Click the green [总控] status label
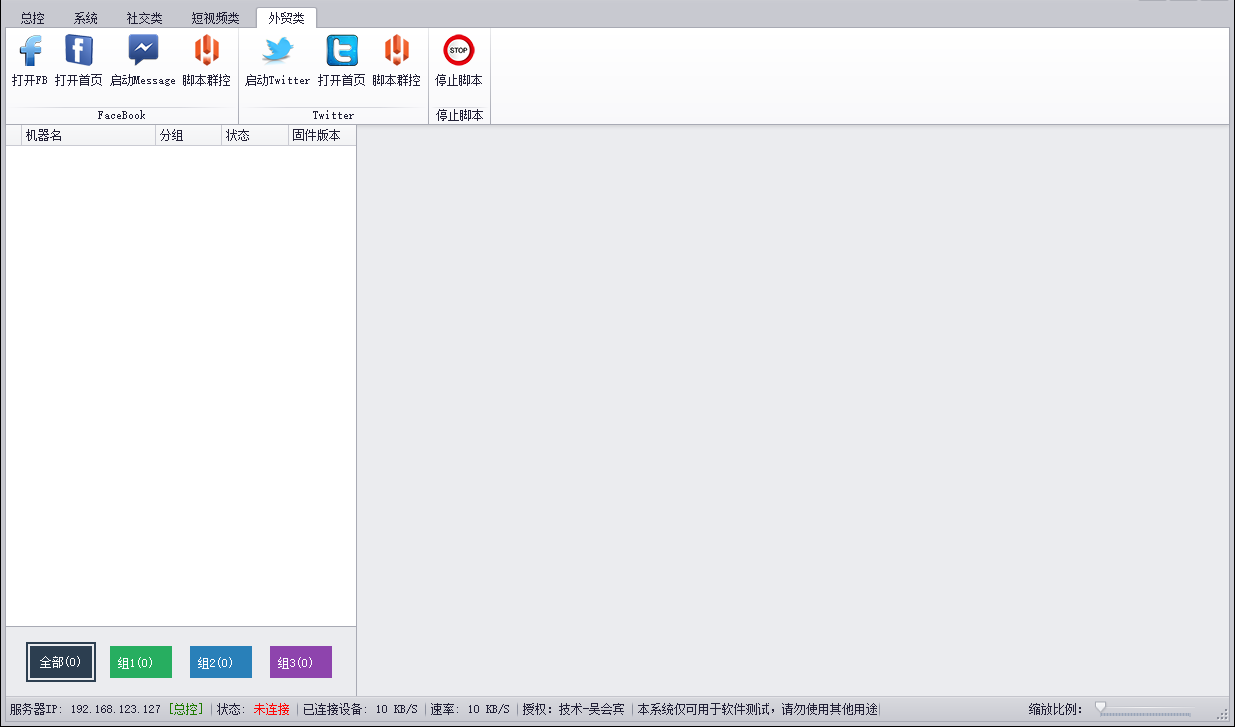This screenshot has height=727, width=1235. tap(186, 709)
